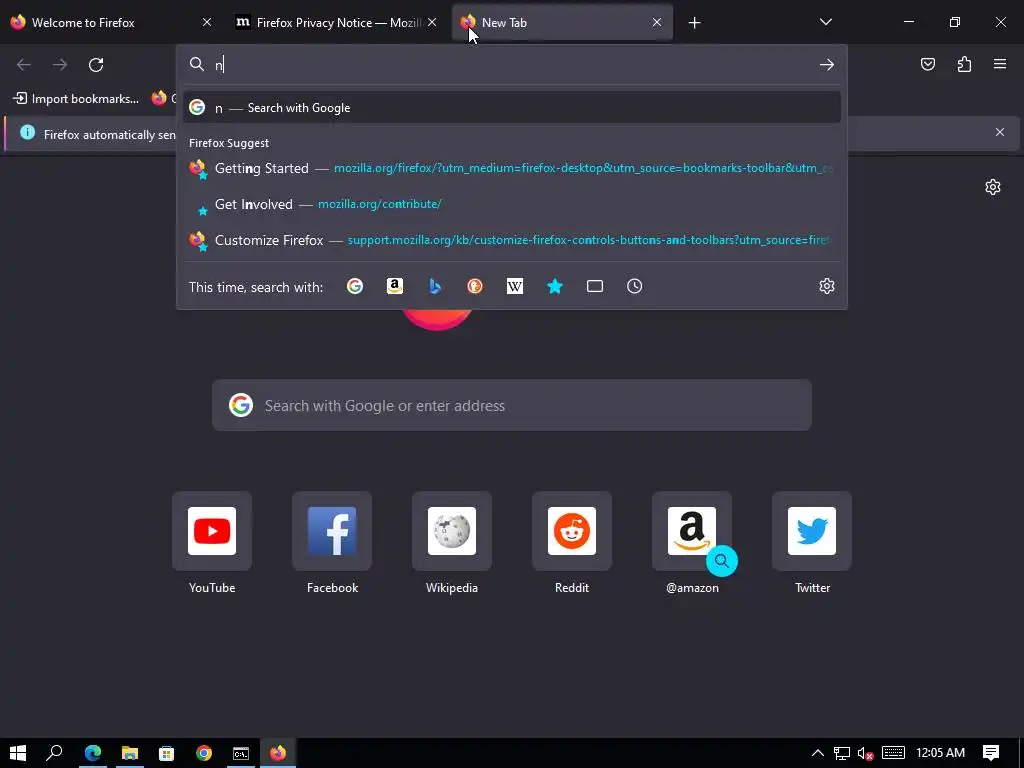Open the touch keyboard from tray
The image size is (1024, 768).
(893, 753)
